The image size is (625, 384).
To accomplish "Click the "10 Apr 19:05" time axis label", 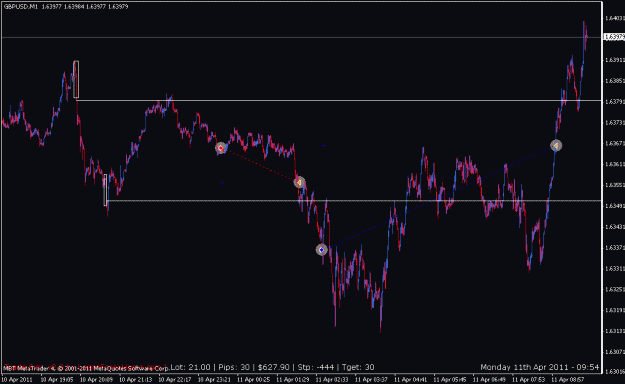I will (57, 379).
